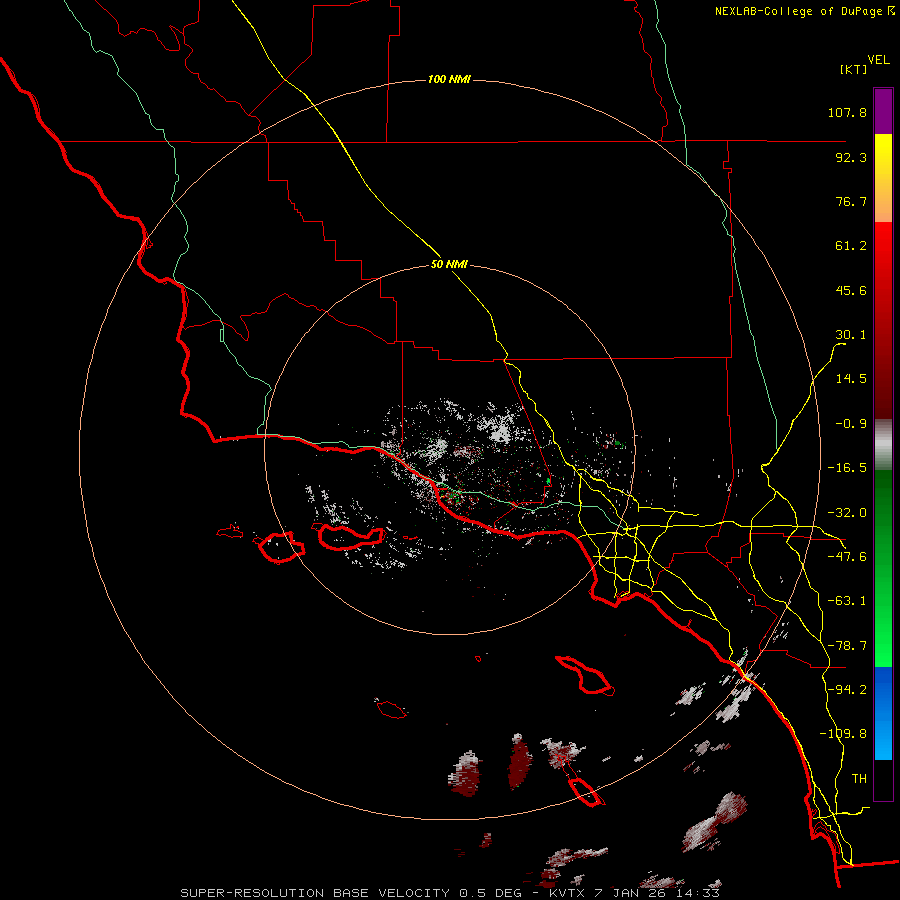The width and height of the screenshot is (900, 900).
Task: Click the -47.6 velocity scale value
Action: click(847, 557)
